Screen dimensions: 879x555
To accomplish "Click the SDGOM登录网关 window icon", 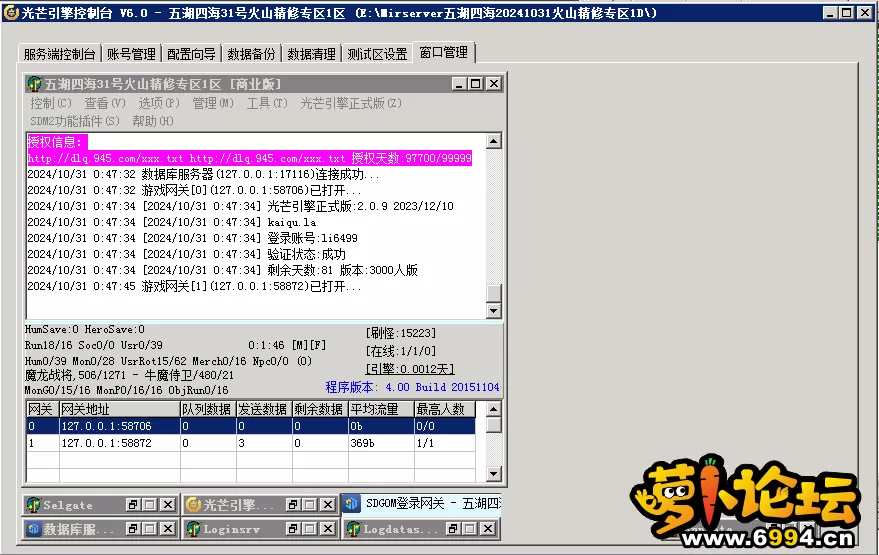I will (351, 503).
